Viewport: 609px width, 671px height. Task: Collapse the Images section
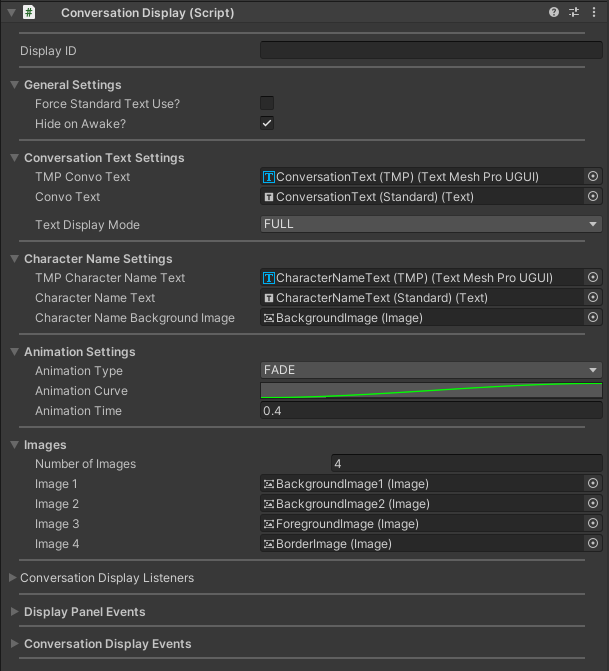click(x=14, y=445)
